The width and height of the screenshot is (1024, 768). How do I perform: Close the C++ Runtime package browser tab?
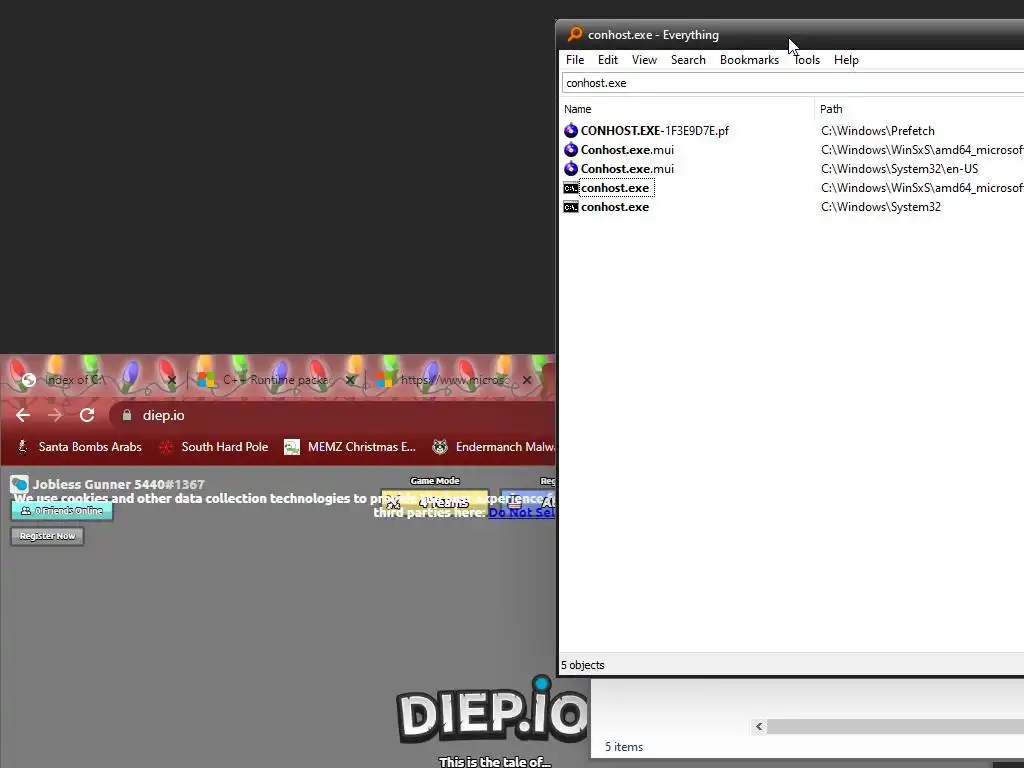(x=350, y=379)
